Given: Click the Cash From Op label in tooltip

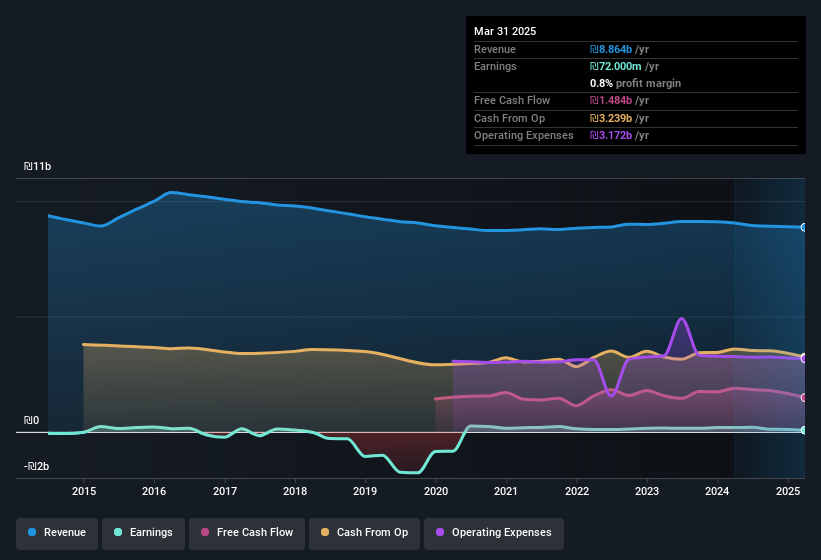Looking at the screenshot, I should click(x=509, y=118).
